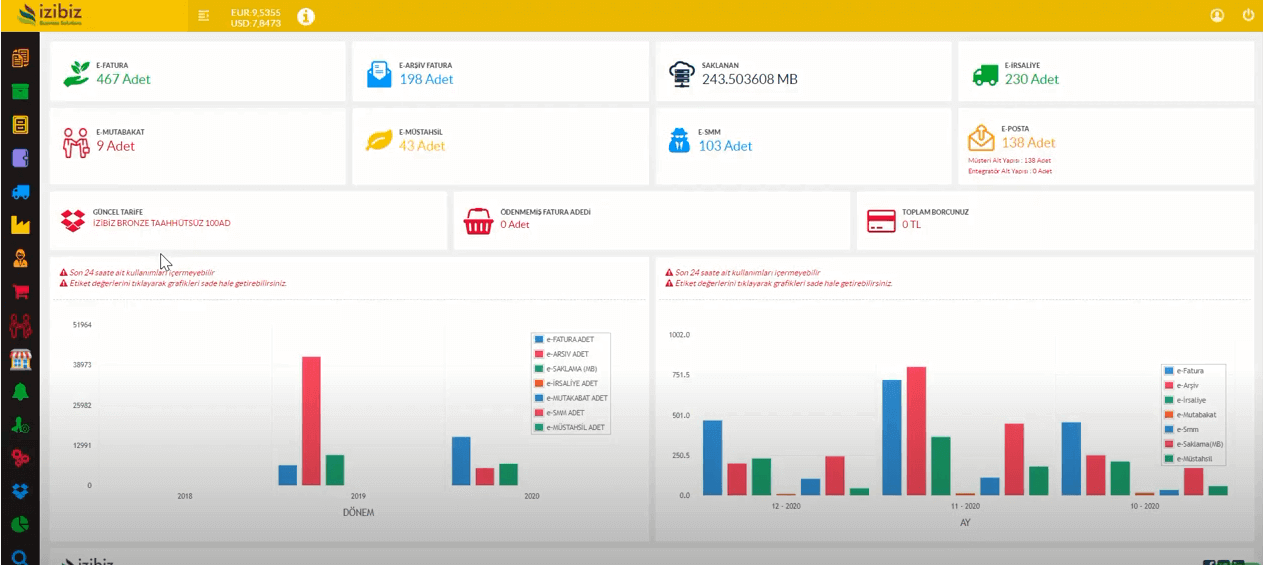This screenshot has width=1263, height=565.
Task: Click the info icon beside exchange rates
Action: point(306,16)
